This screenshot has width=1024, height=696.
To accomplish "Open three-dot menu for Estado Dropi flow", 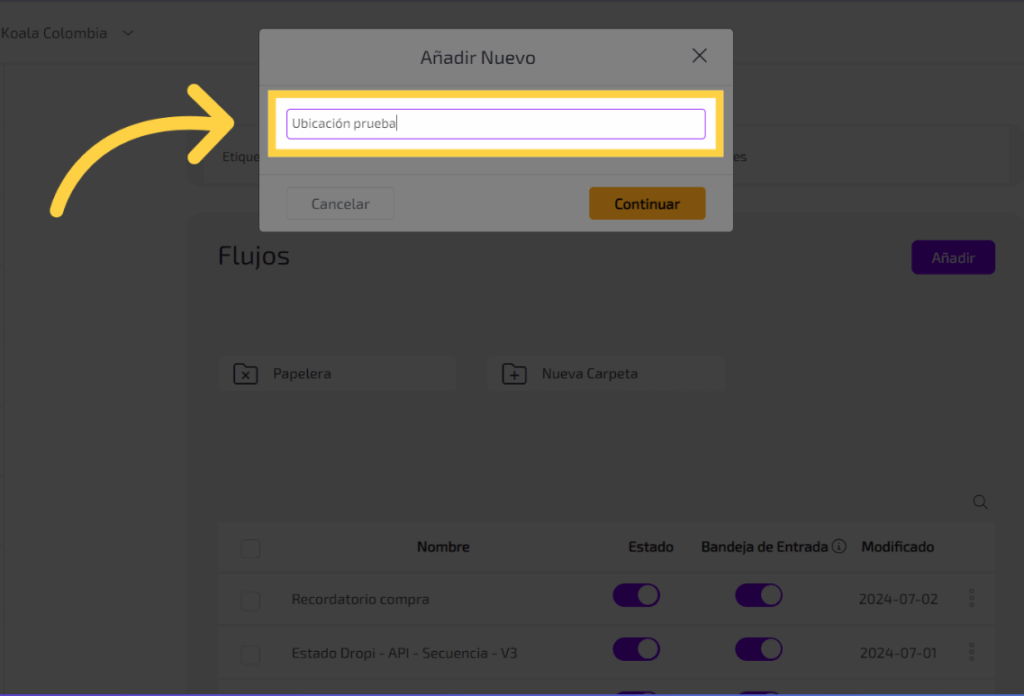I will 972,653.
